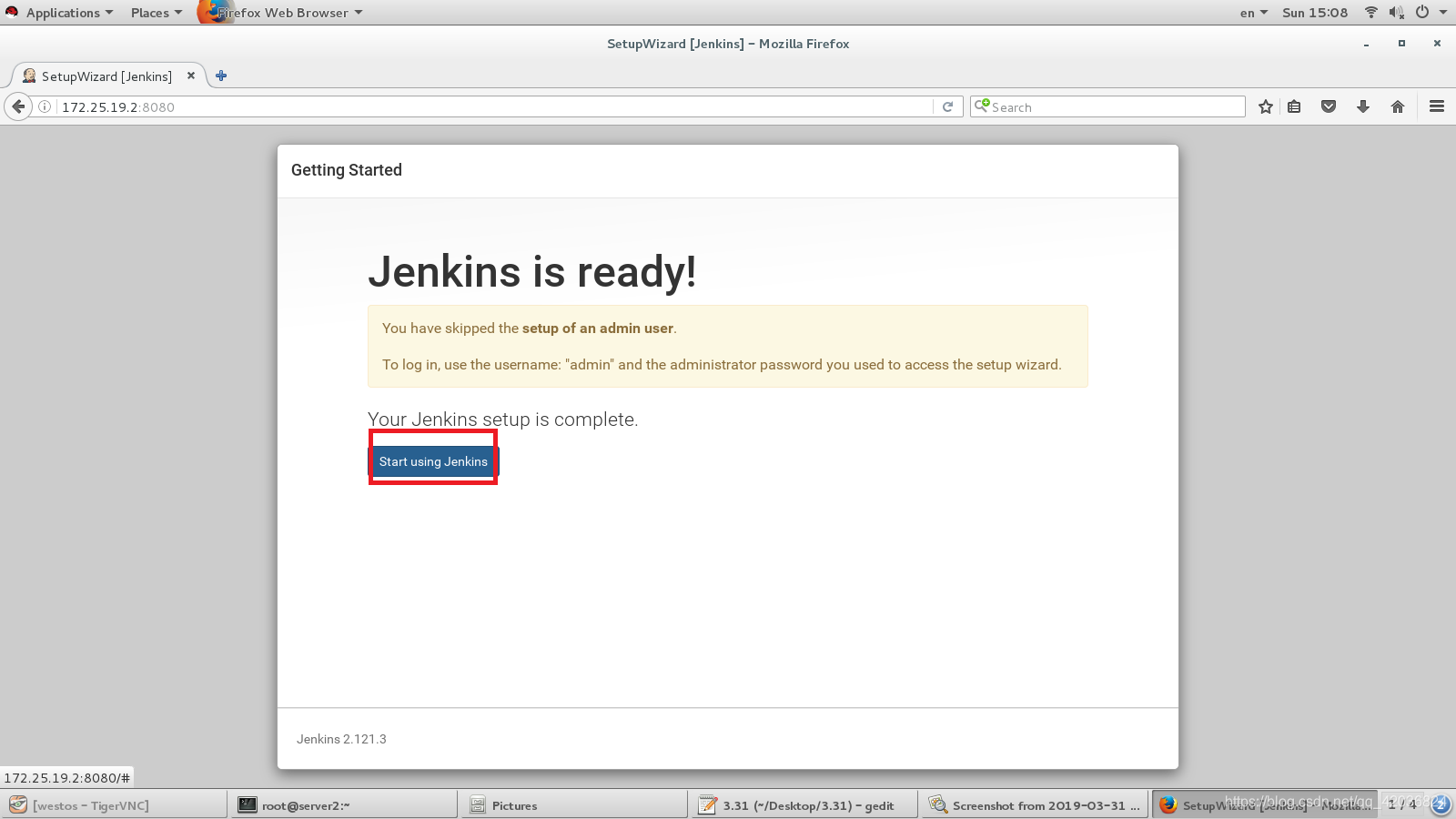Click the site information icon in address bar
This screenshot has width=1456, height=819.
(45, 106)
